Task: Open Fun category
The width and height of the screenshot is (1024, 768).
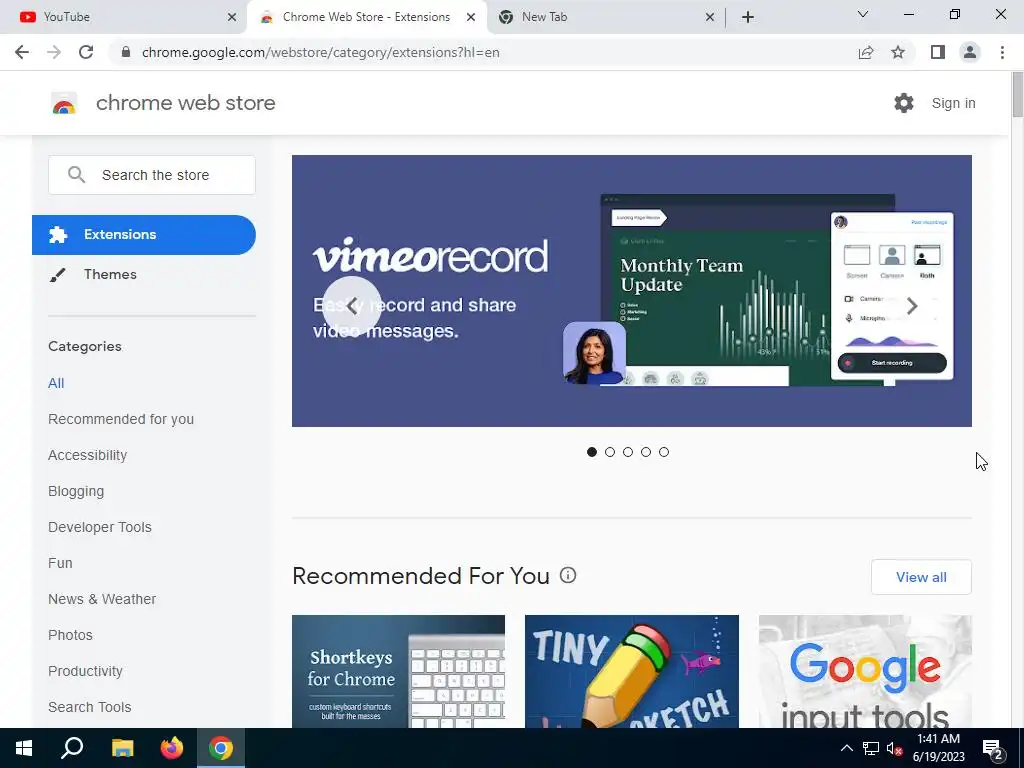Action: pos(60,563)
